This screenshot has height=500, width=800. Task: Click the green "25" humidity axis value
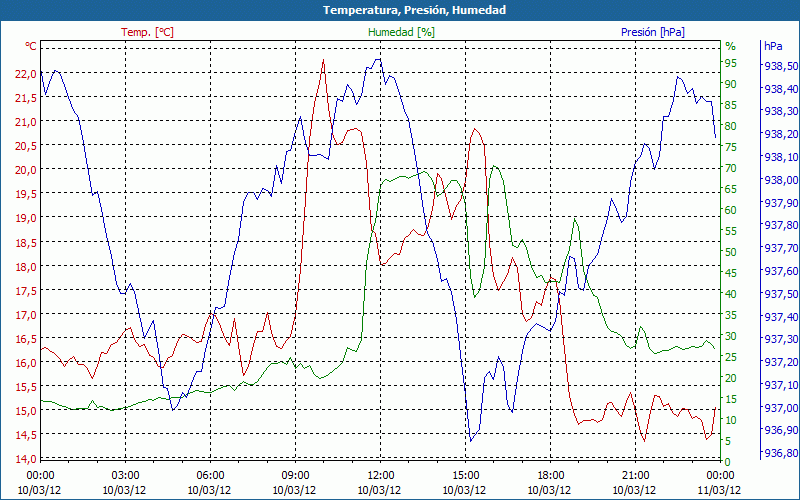731,357
